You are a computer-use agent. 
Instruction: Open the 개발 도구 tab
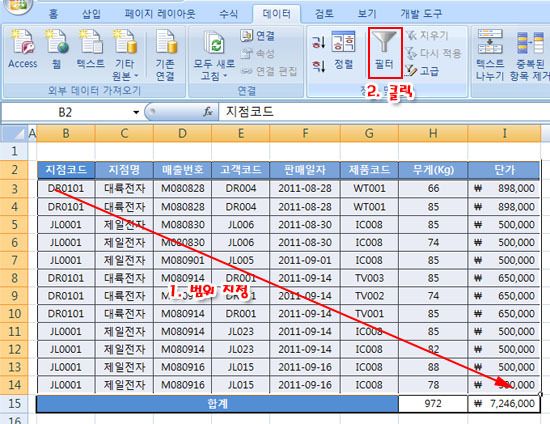pyautogui.click(x=421, y=14)
